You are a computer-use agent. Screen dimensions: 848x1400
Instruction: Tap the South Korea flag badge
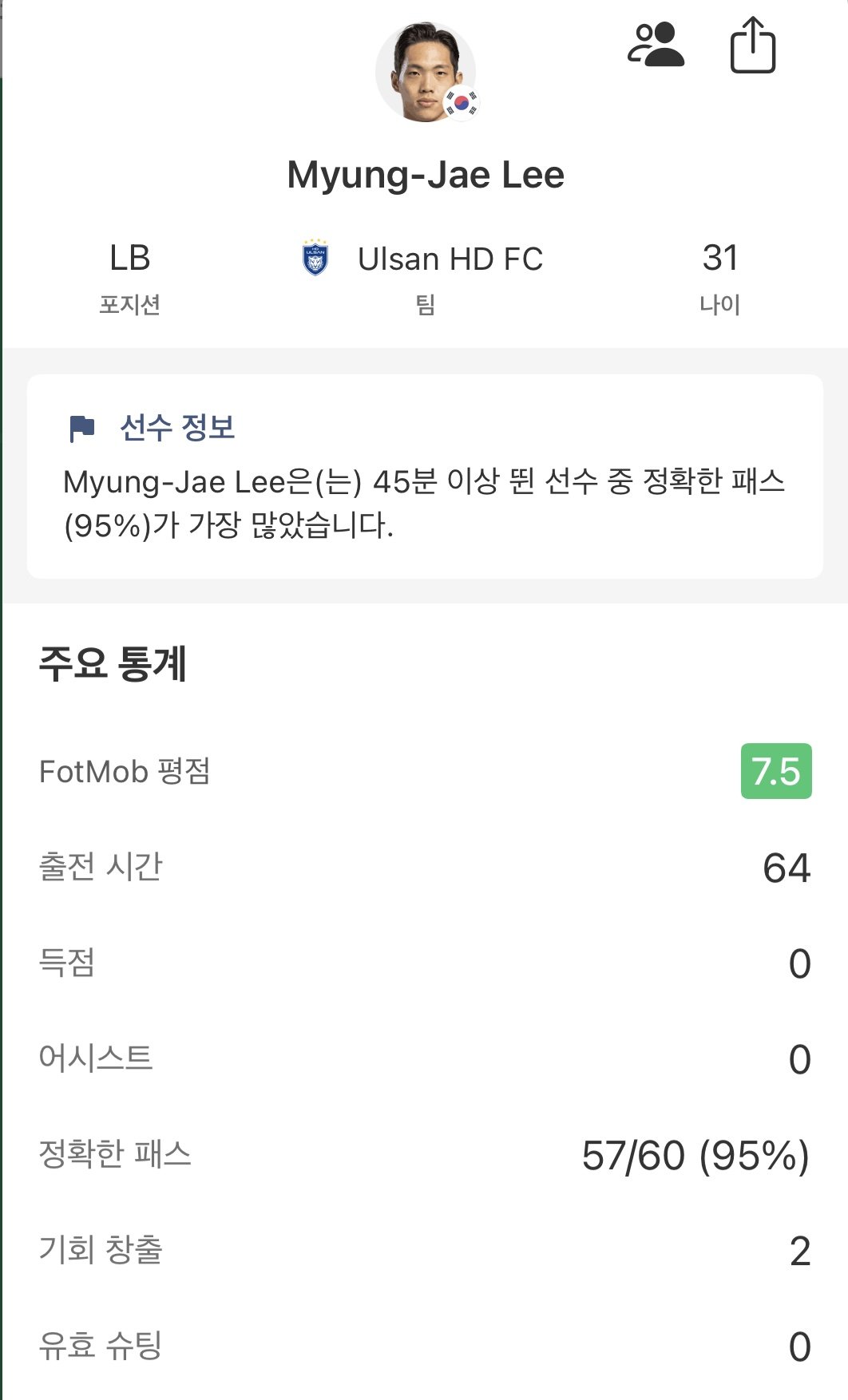click(x=462, y=102)
